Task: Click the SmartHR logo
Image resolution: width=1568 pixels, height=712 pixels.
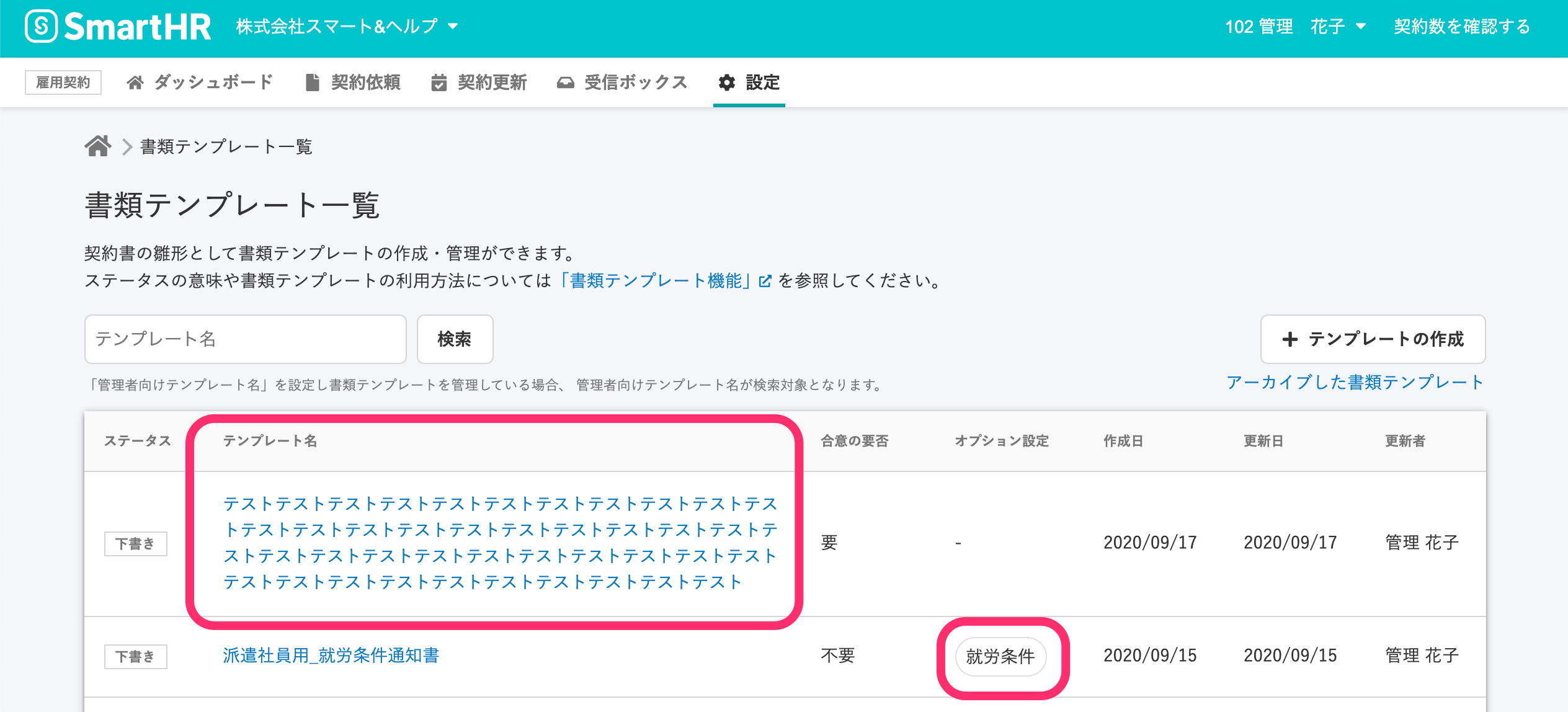Action: [x=118, y=27]
